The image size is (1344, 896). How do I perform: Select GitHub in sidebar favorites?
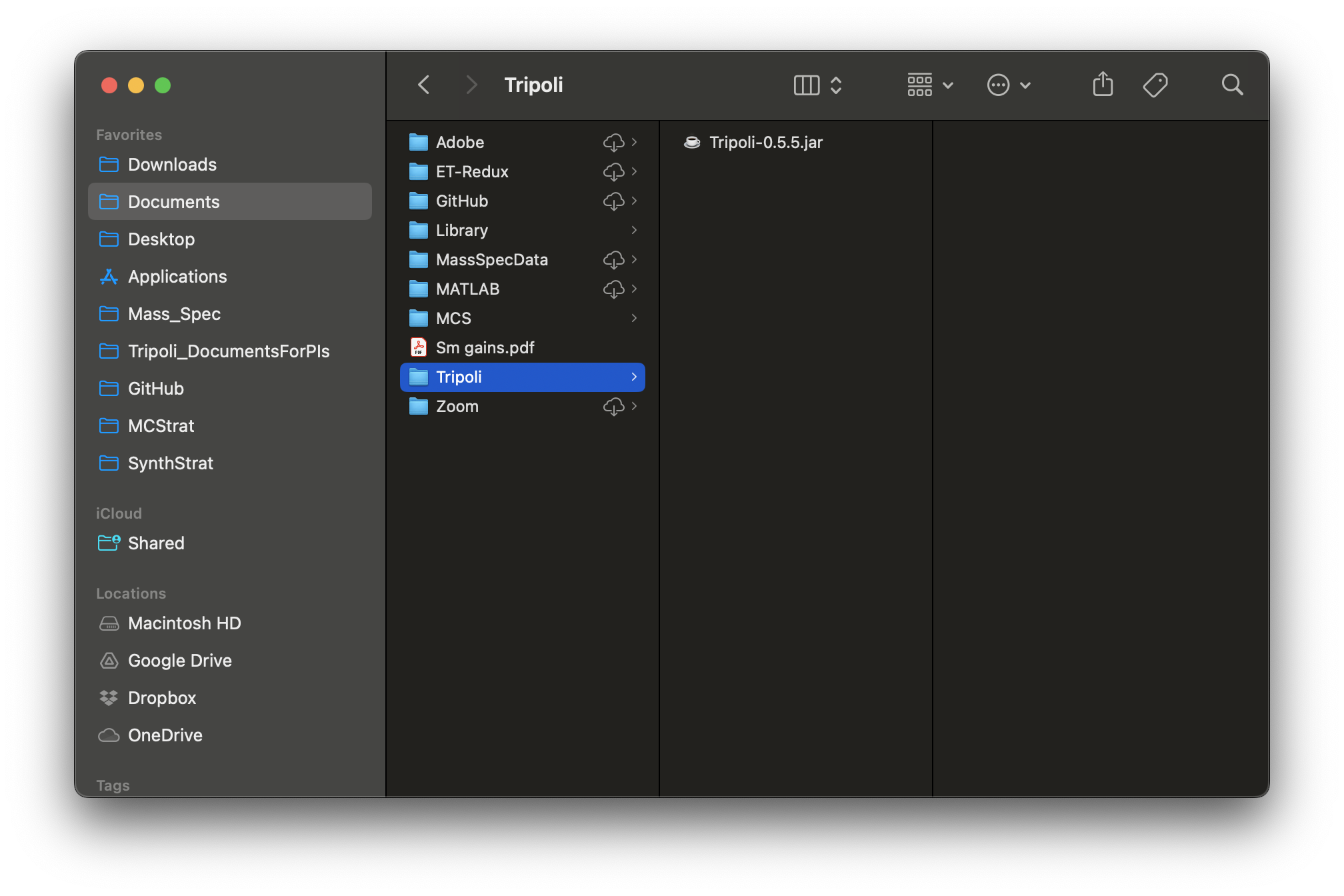click(x=230, y=388)
